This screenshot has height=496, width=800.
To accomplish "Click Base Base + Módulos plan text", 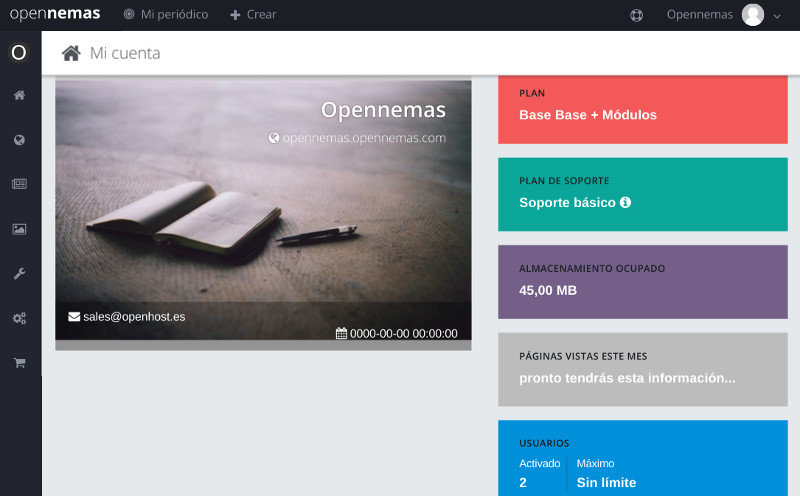I will point(588,115).
